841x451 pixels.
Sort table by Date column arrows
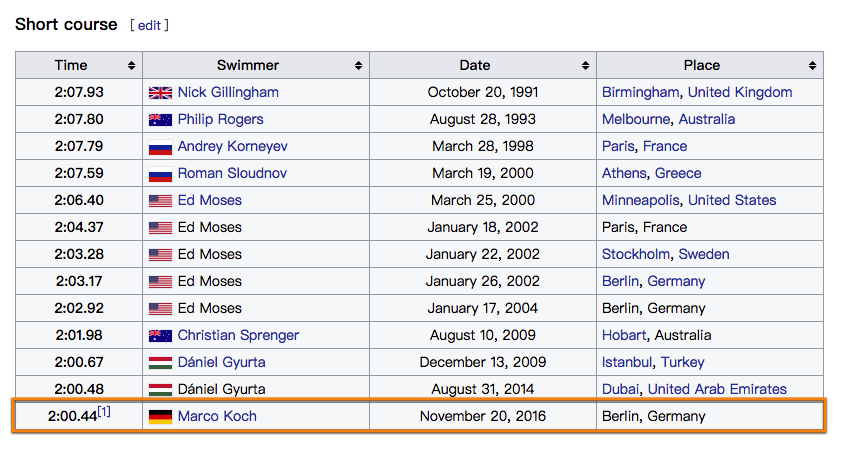tap(585, 65)
